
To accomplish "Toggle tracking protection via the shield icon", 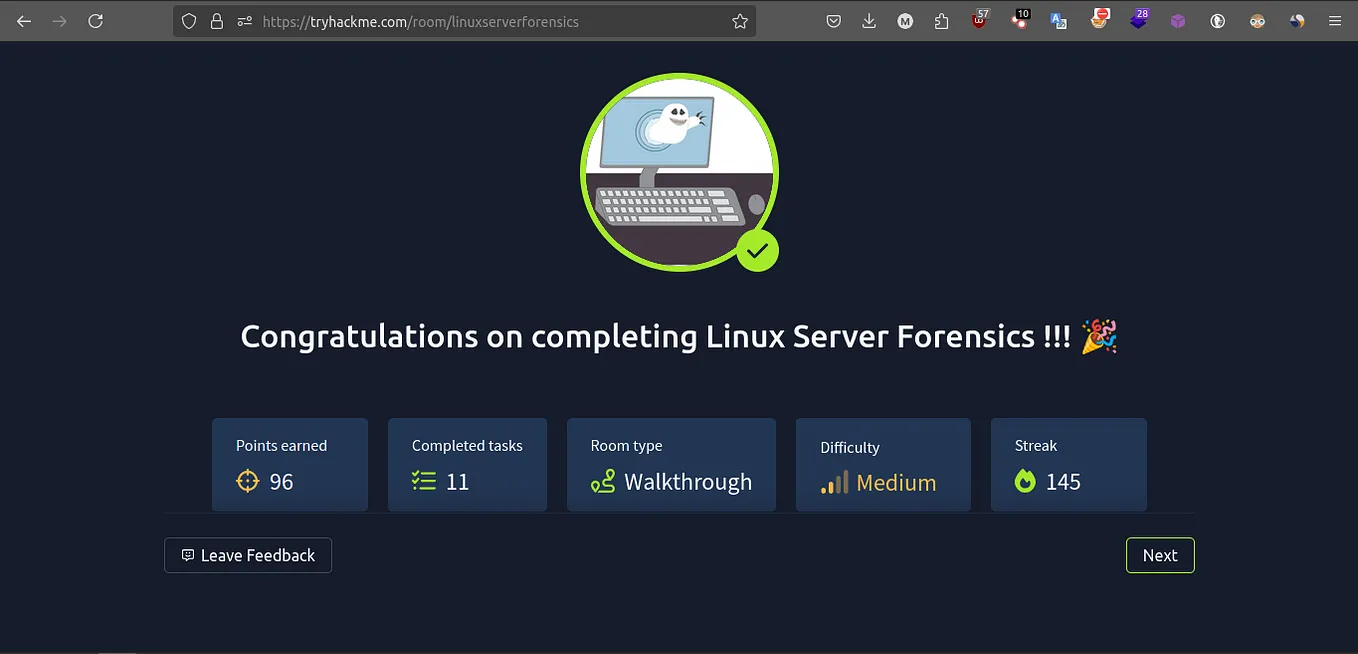I will (189, 20).
